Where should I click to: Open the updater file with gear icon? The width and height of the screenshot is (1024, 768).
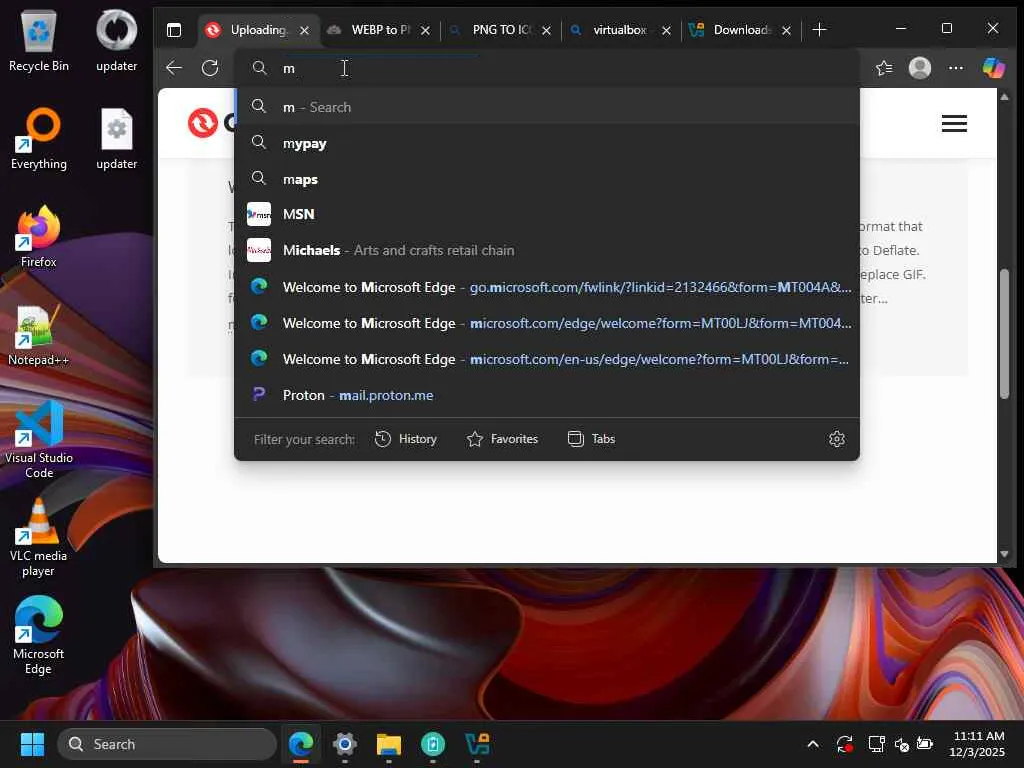coord(116,138)
